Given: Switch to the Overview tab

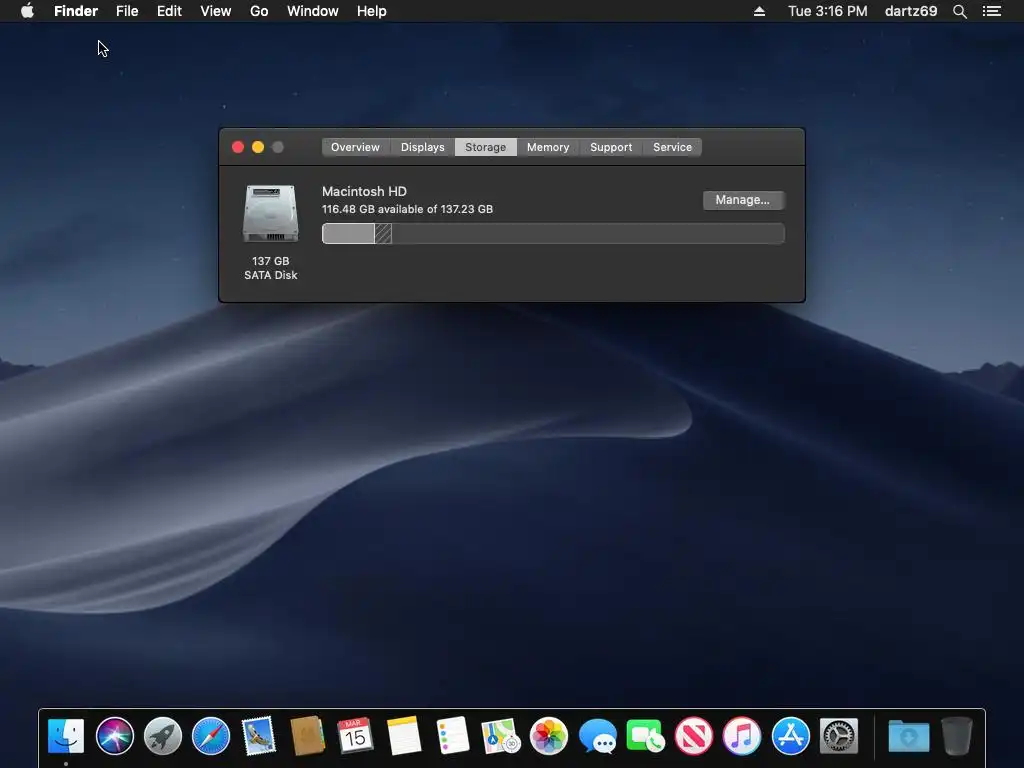Looking at the screenshot, I should (355, 147).
